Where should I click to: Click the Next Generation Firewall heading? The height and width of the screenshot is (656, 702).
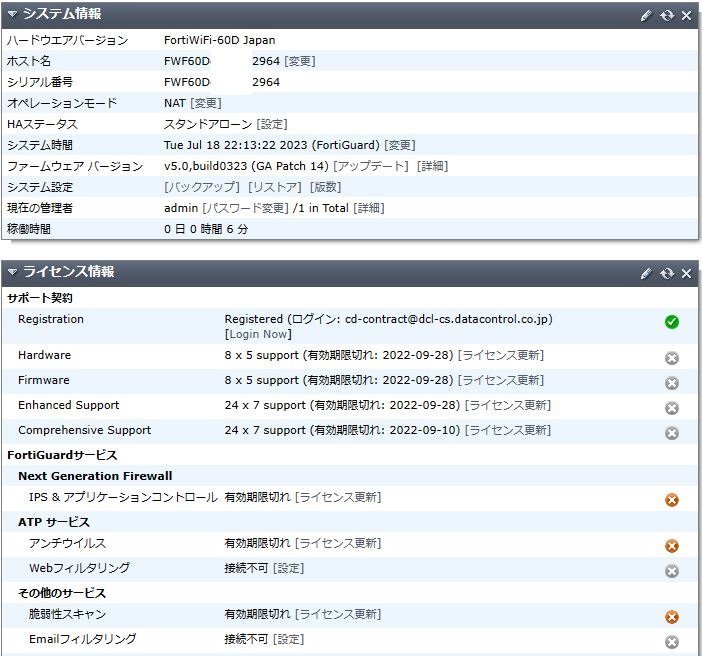[95, 476]
